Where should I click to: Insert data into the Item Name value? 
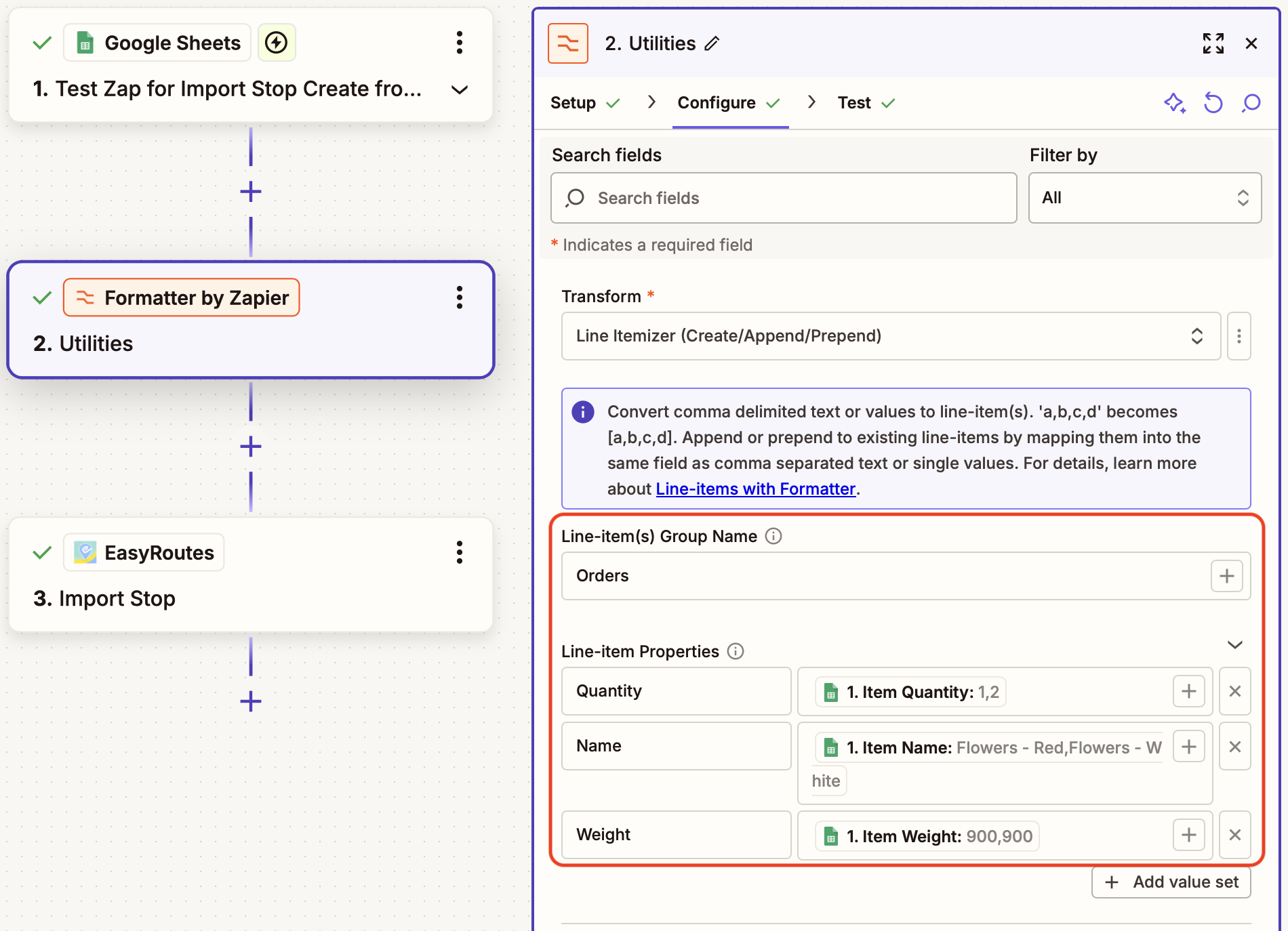1189,747
